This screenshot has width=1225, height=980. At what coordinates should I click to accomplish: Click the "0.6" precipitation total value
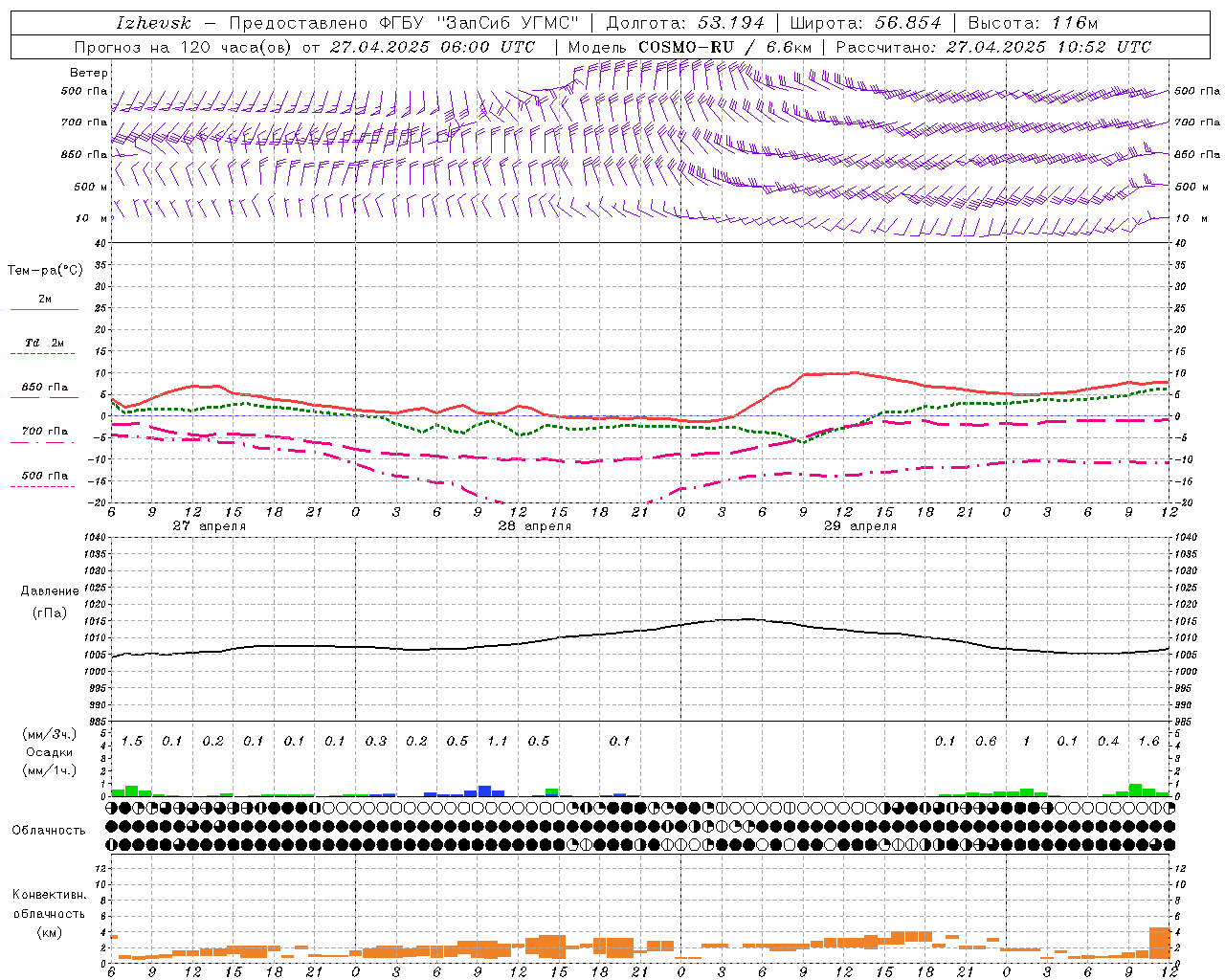point(986,741)
